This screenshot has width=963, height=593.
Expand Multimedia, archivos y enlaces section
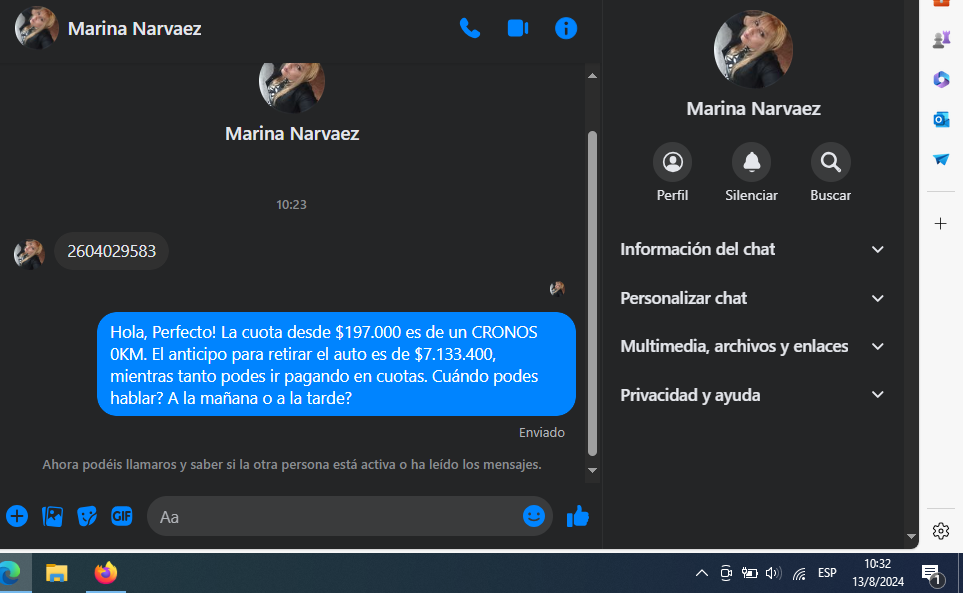(752, 346)
